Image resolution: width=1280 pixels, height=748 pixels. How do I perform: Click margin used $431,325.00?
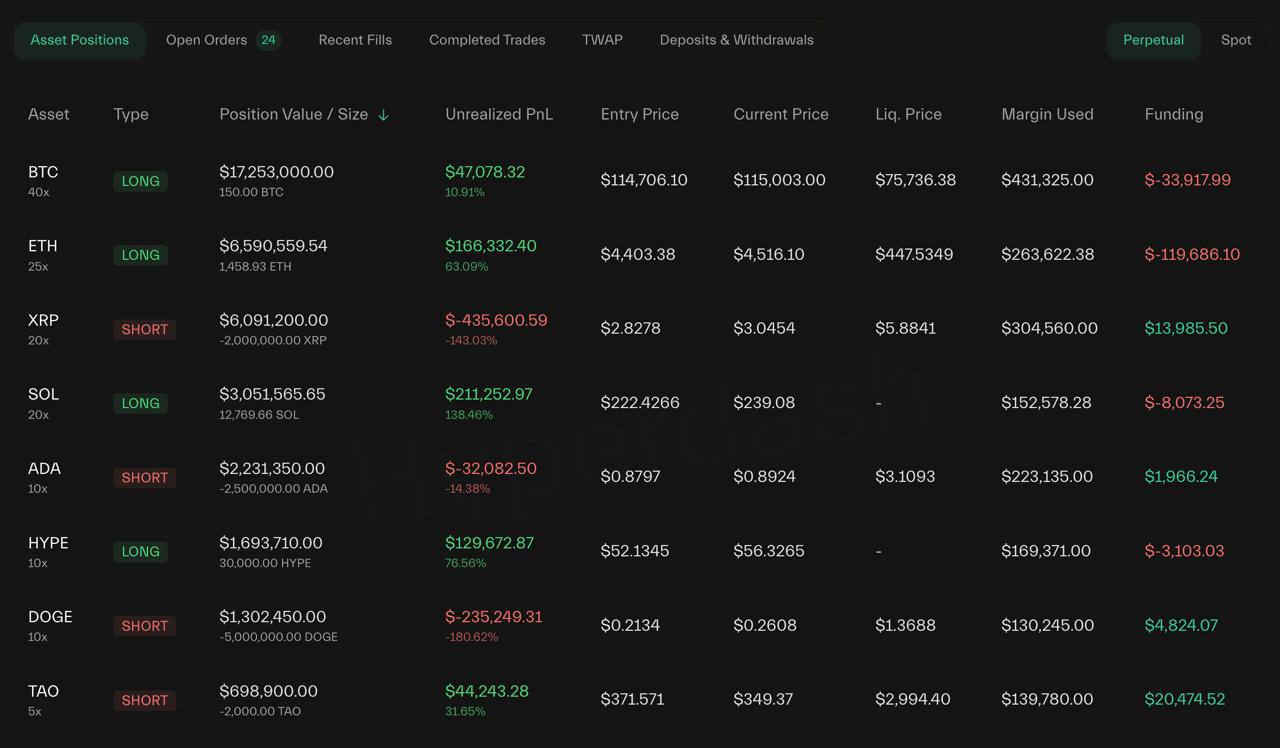1047,180
